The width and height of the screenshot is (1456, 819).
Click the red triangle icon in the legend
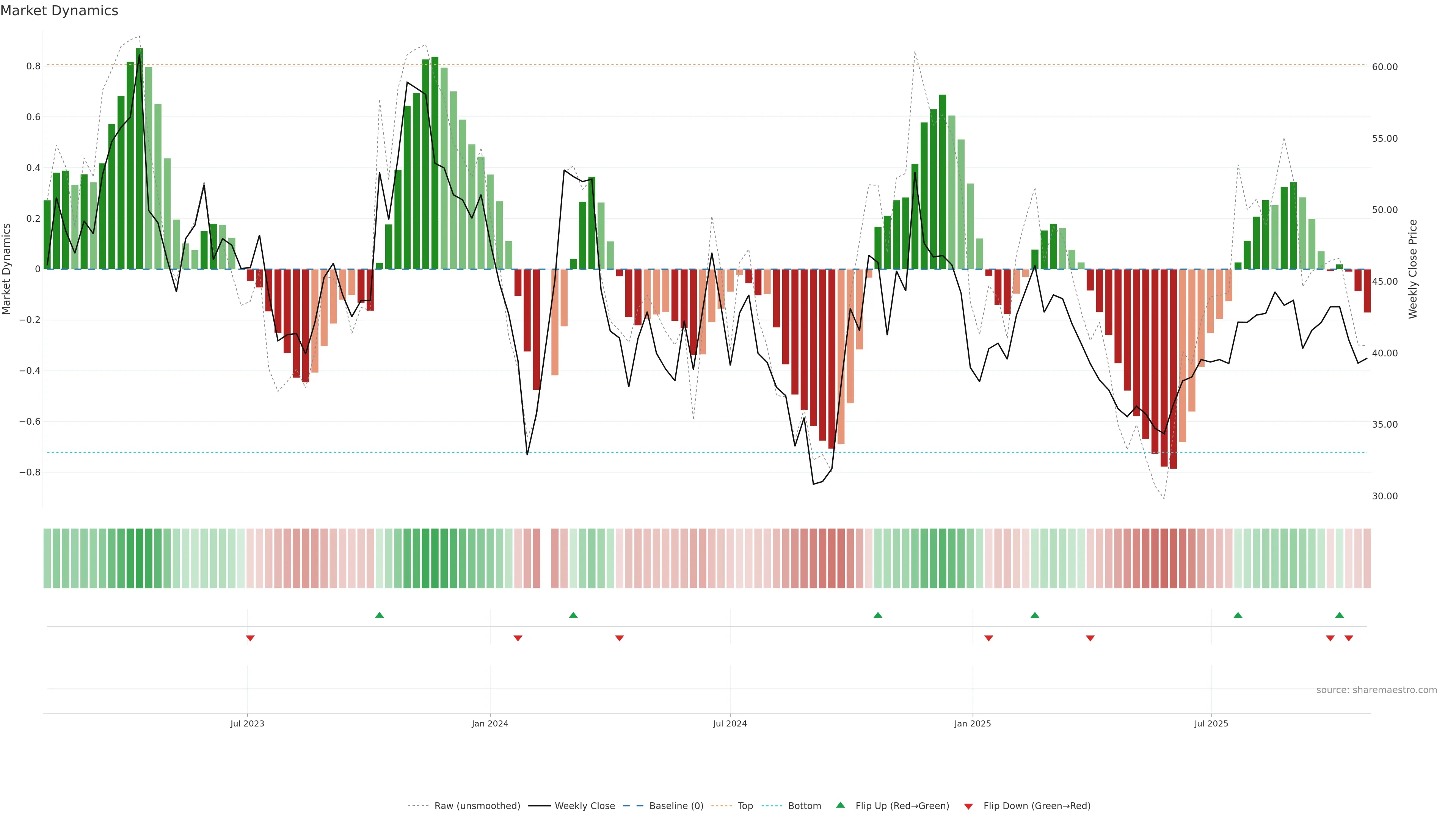pyautogui.click(x=968, y=806)
